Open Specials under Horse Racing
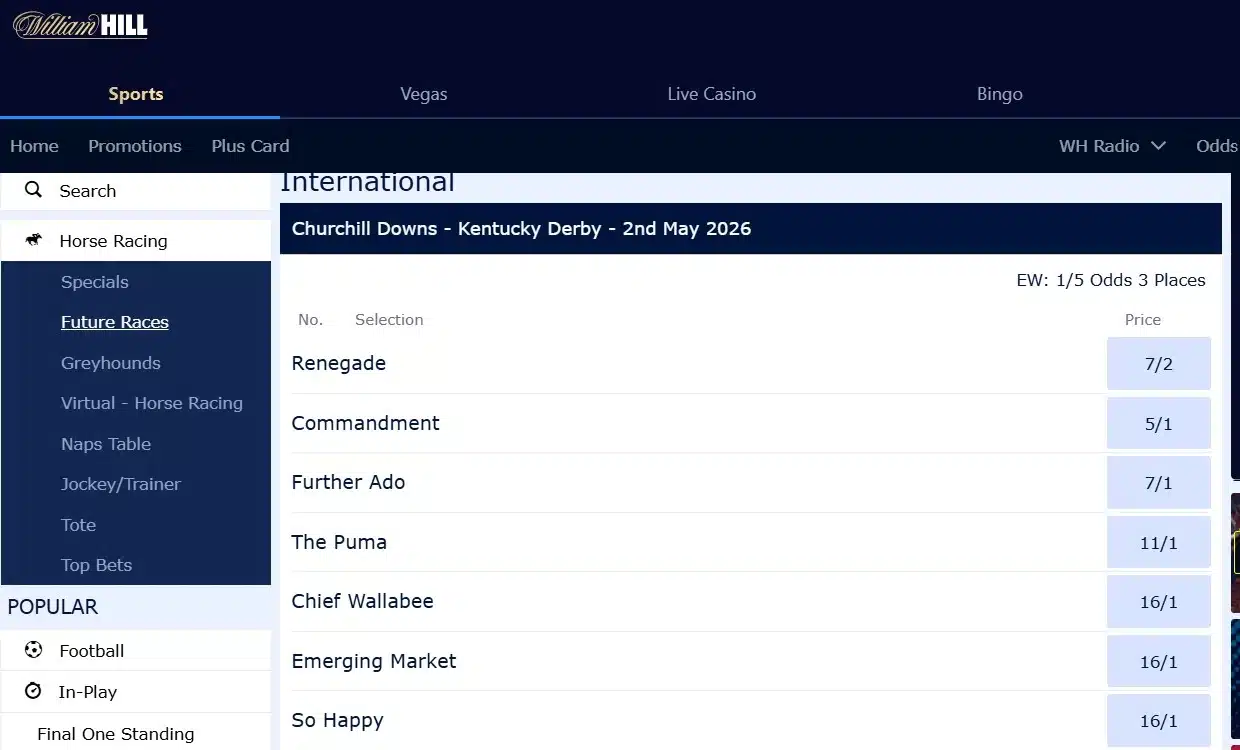 (95, 282)
